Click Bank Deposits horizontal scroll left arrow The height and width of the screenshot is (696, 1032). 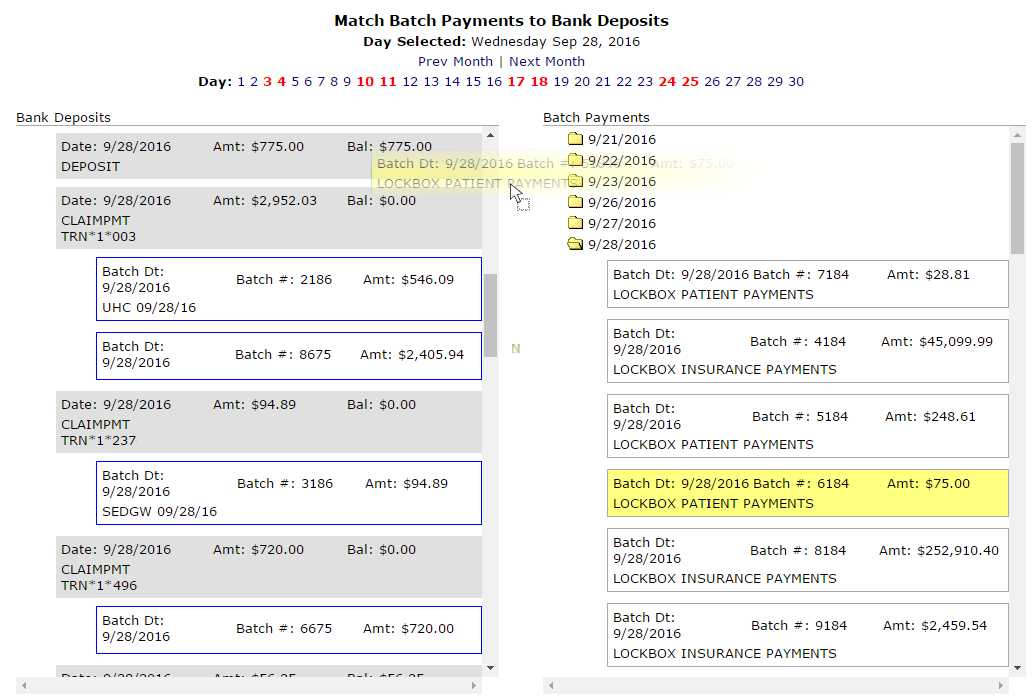(x=24, y=685)
